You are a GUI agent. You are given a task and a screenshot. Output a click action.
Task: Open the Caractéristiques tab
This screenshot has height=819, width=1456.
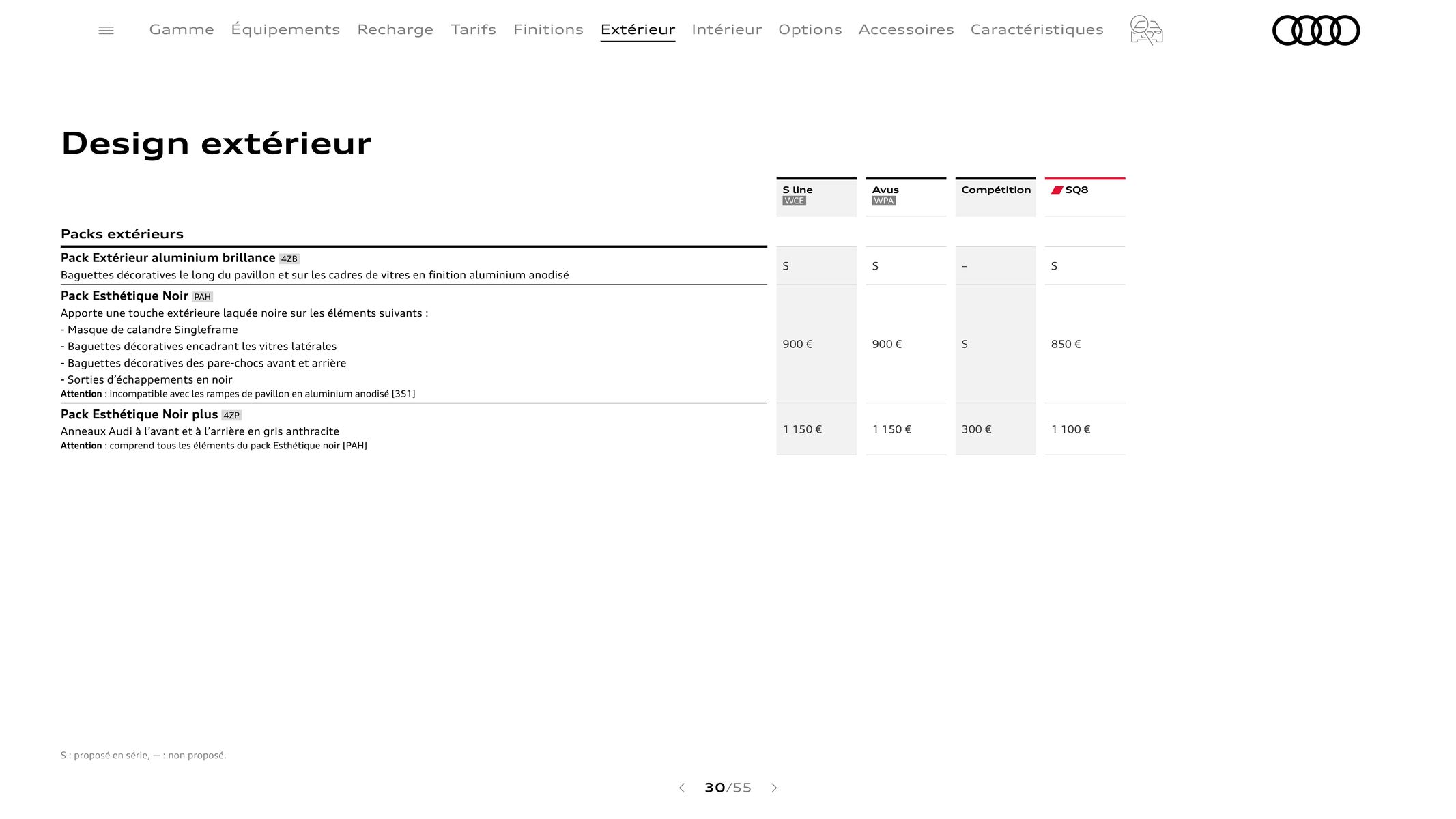[1036, 29]
